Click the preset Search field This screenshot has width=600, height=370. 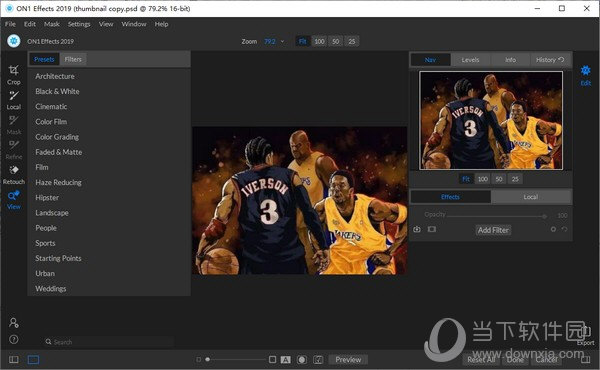pos(109,342)
